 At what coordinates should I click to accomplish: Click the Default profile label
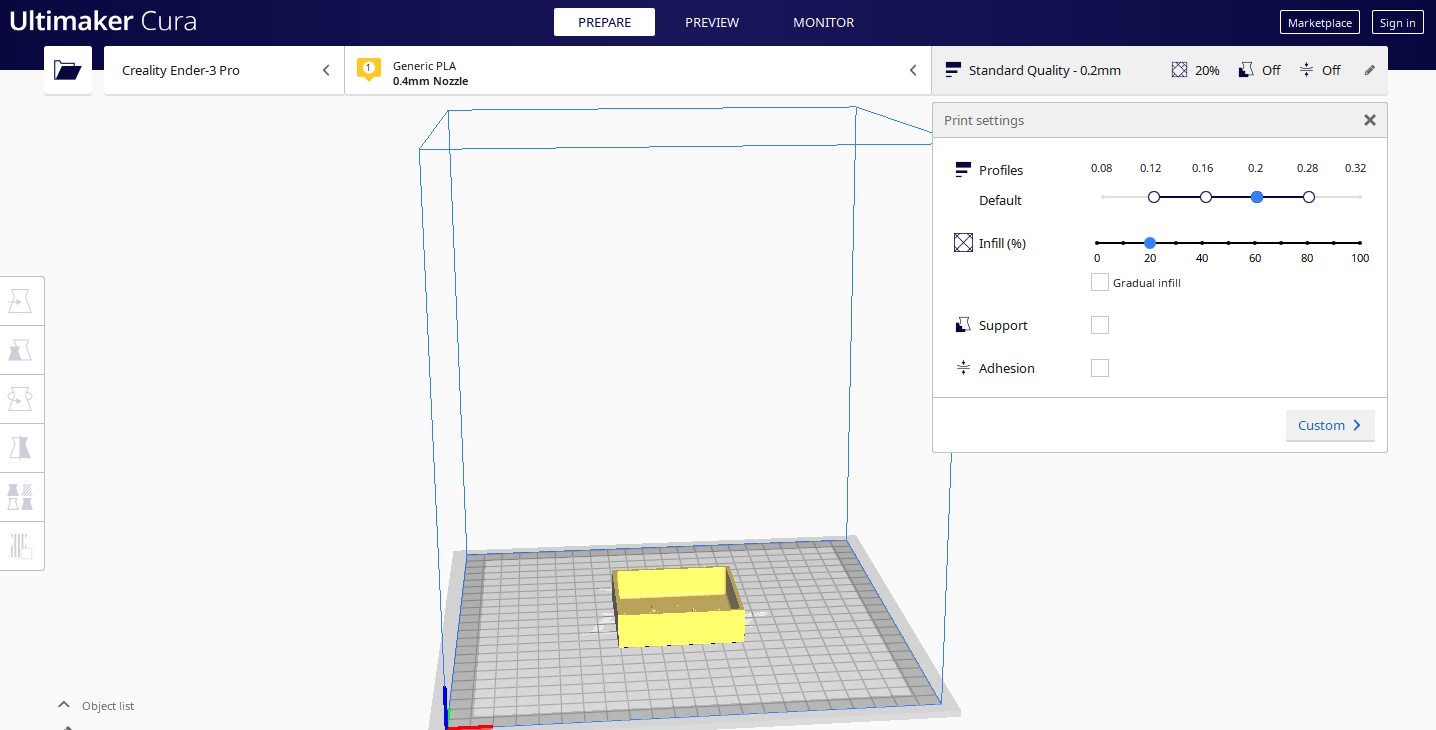(1000, 200)
